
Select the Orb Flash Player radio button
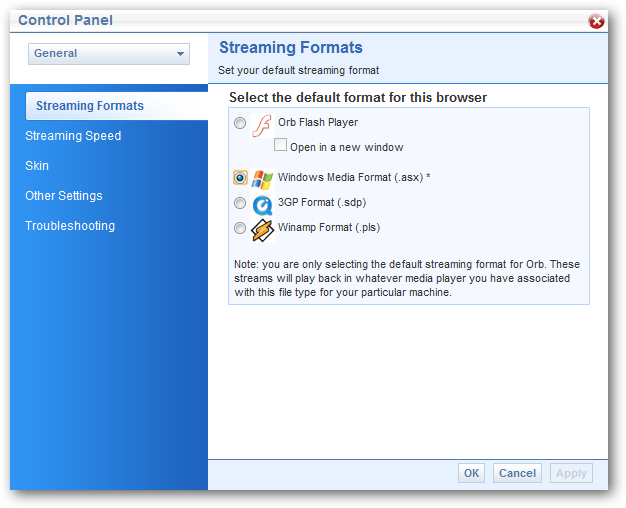pyautogui.click(x=240, y=123)
